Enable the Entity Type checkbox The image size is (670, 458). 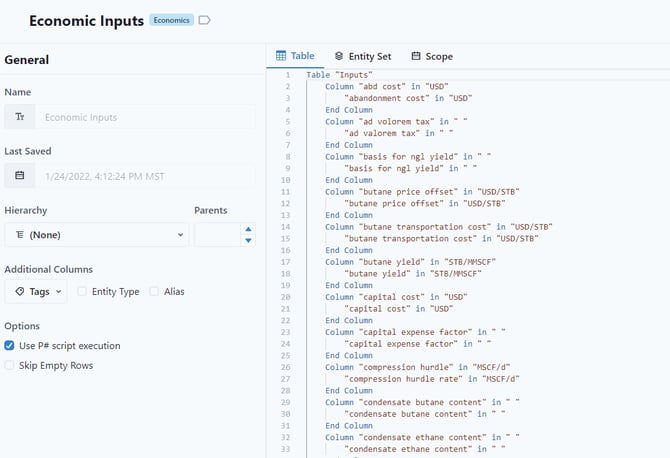click(82, 292)
